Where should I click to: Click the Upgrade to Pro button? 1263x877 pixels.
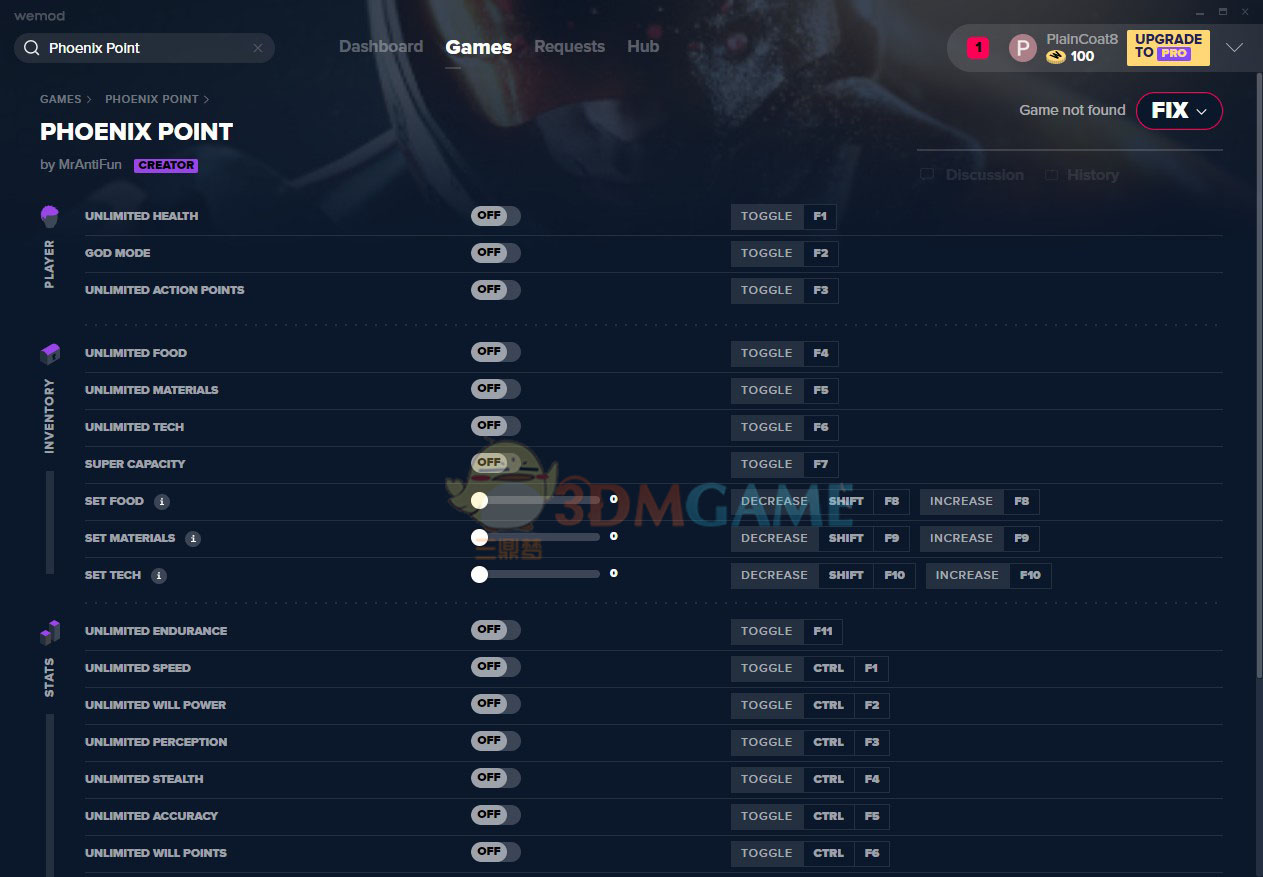coord(1168,47)
